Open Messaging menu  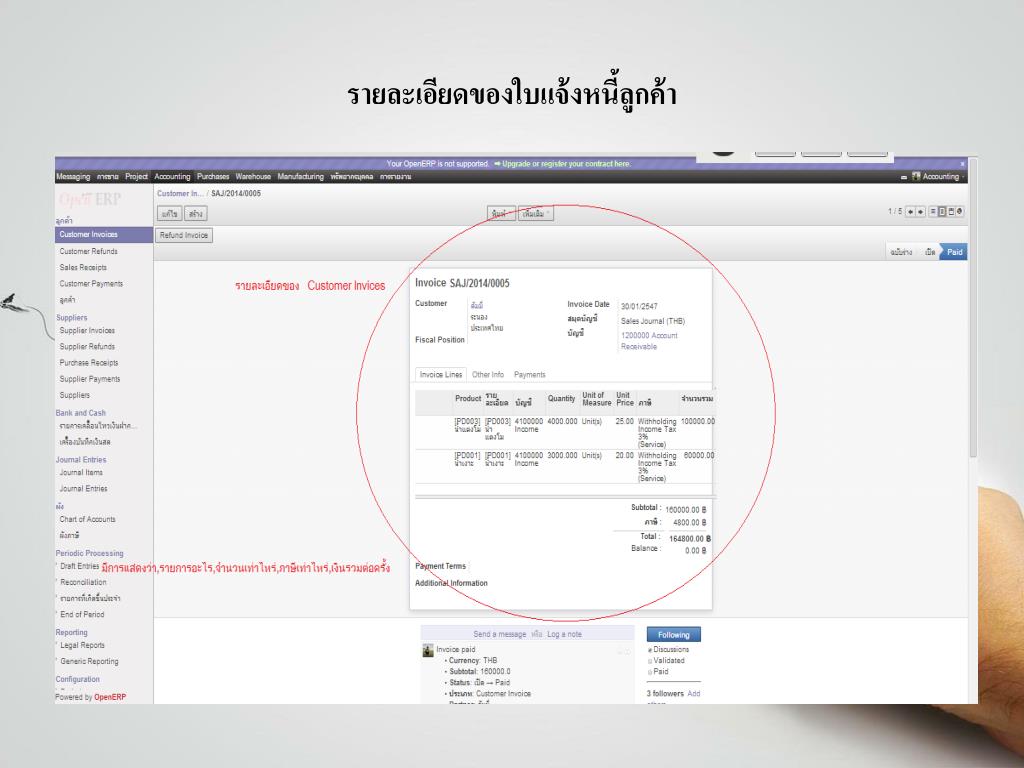[x=73, y=176]
